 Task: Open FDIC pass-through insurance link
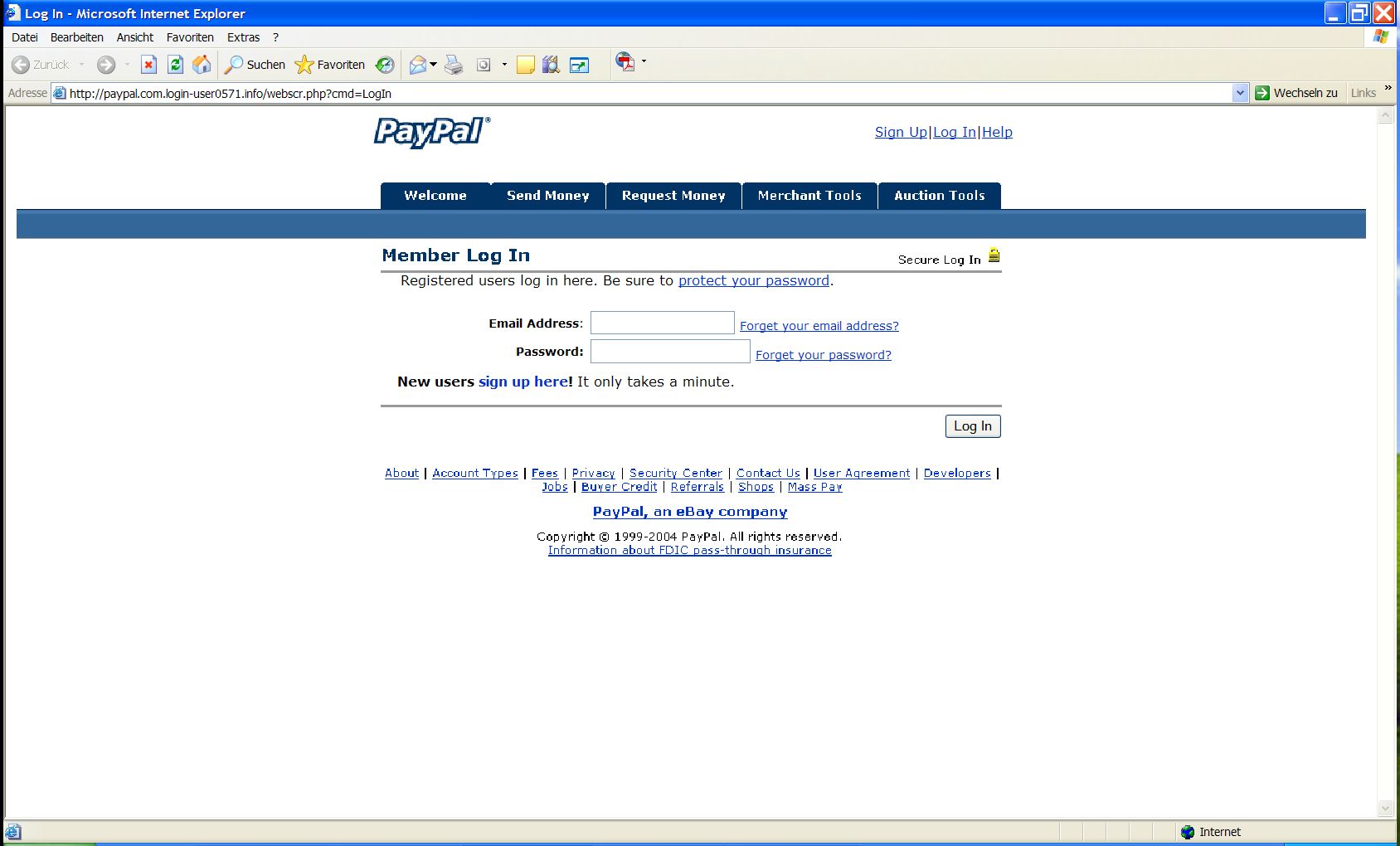(690, 550)
